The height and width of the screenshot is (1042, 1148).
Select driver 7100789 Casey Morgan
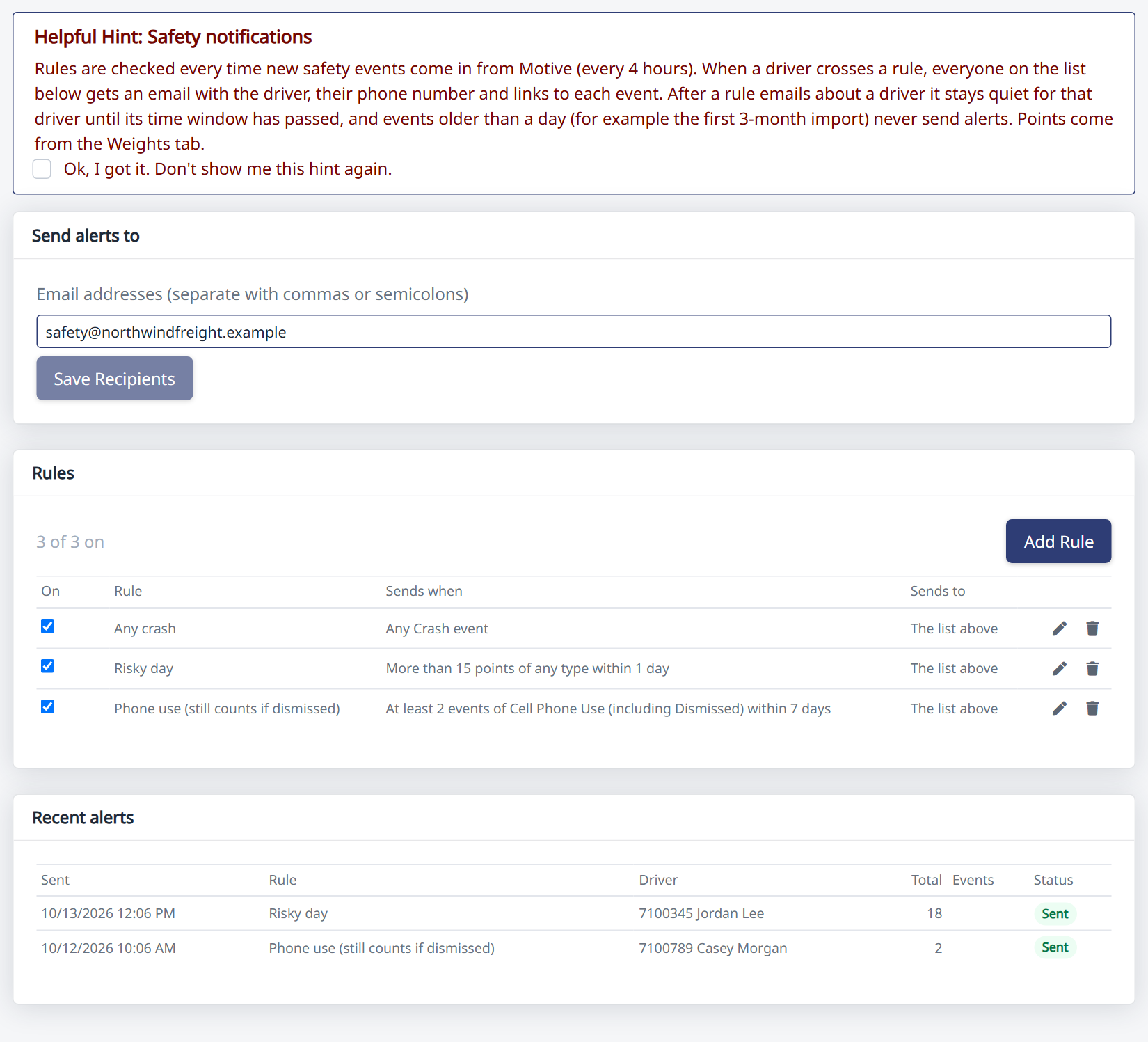click(x=713, y=948)
